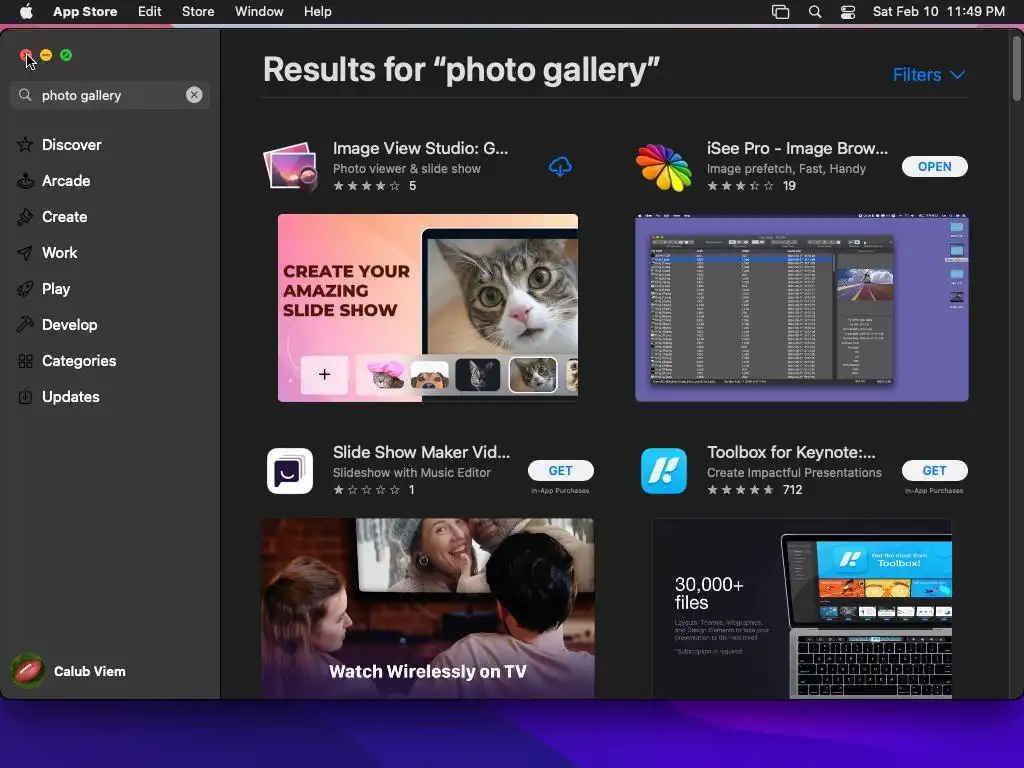Click GET for Slide Show Maker

point(560,470)
